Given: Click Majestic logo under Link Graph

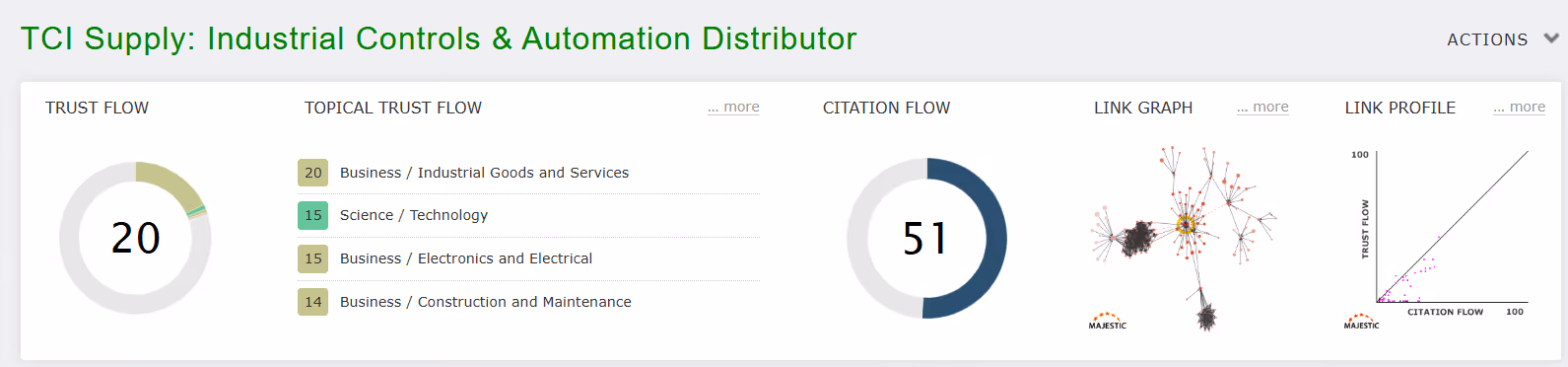Looking at the screenshot, I should [x=1107, y=322].
